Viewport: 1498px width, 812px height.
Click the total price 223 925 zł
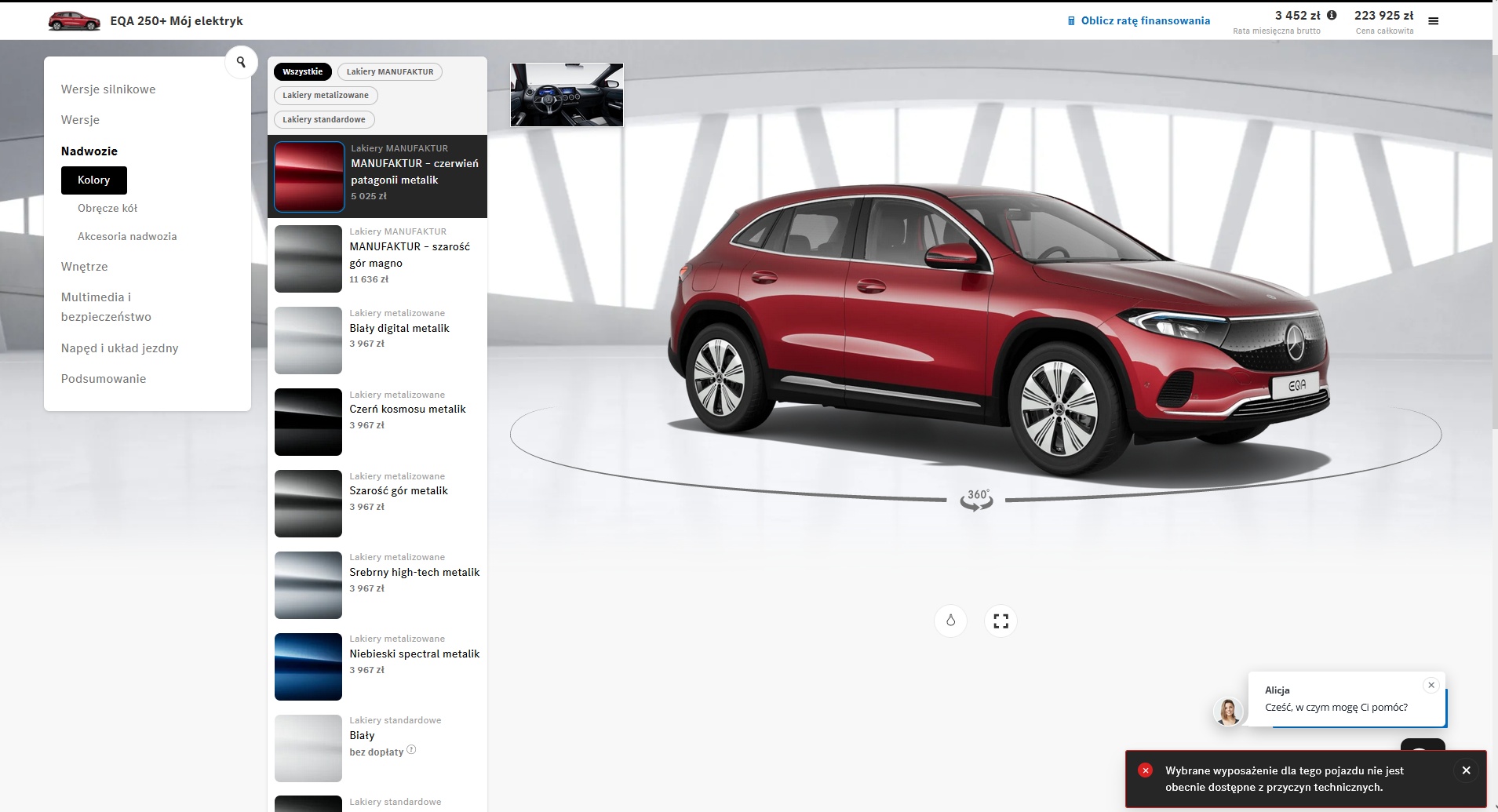[1383, 15]
